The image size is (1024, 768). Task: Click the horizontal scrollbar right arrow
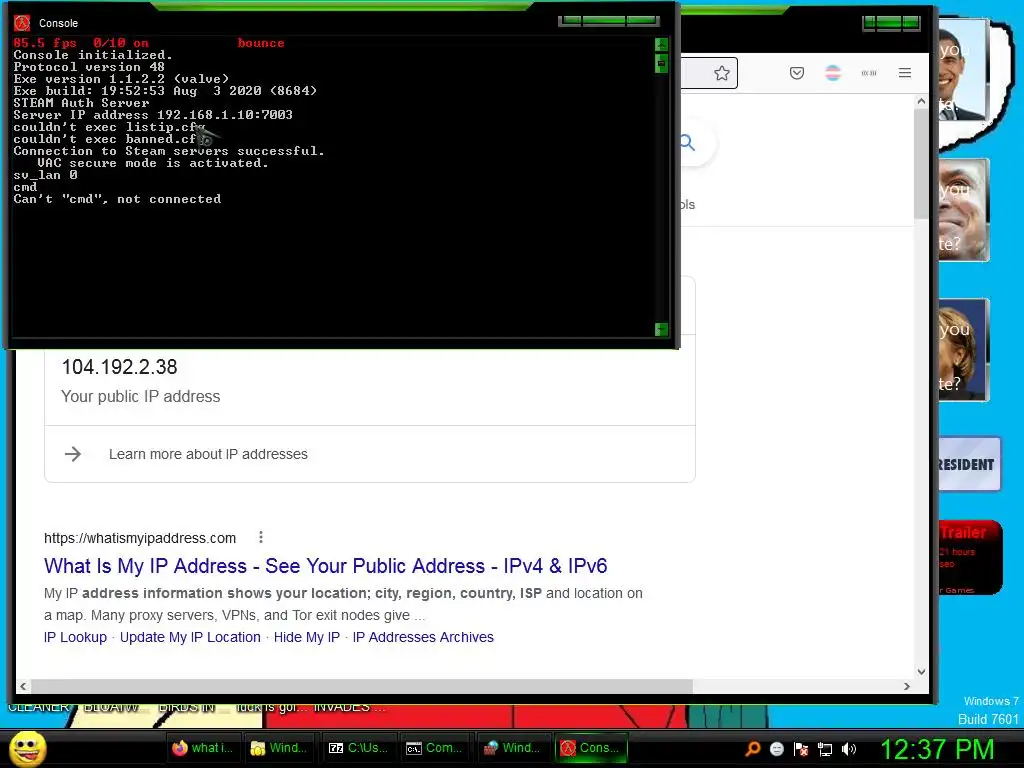pyautogui.click(x=906, y=686)
